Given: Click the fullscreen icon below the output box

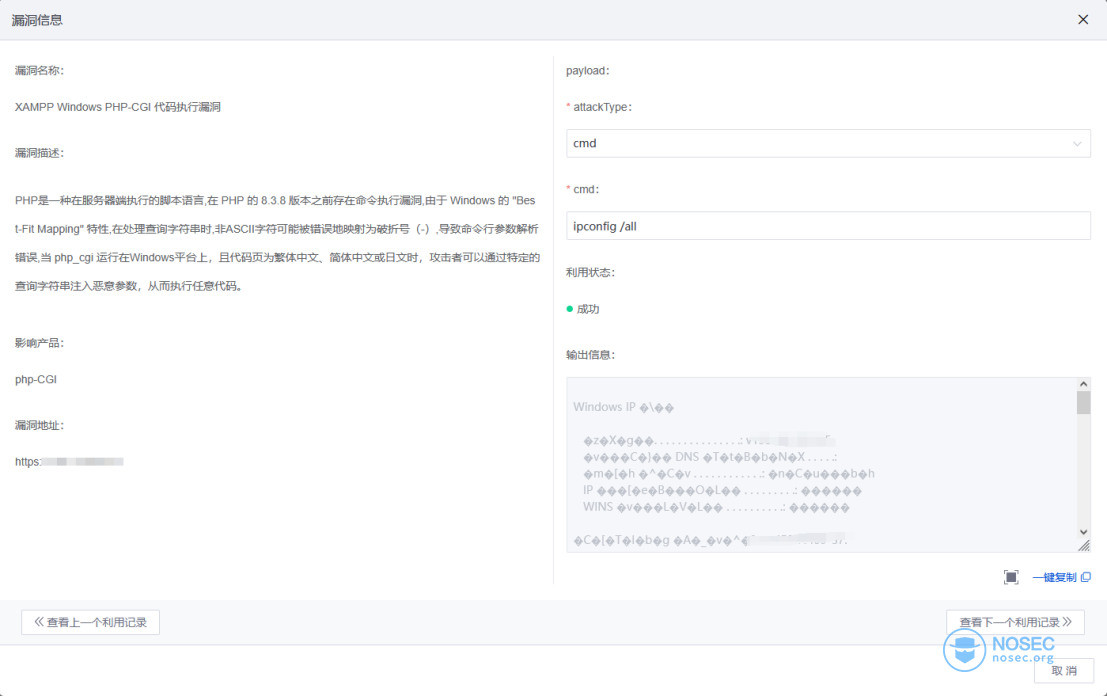Looking at the screenshot, I should [1011, 577].
